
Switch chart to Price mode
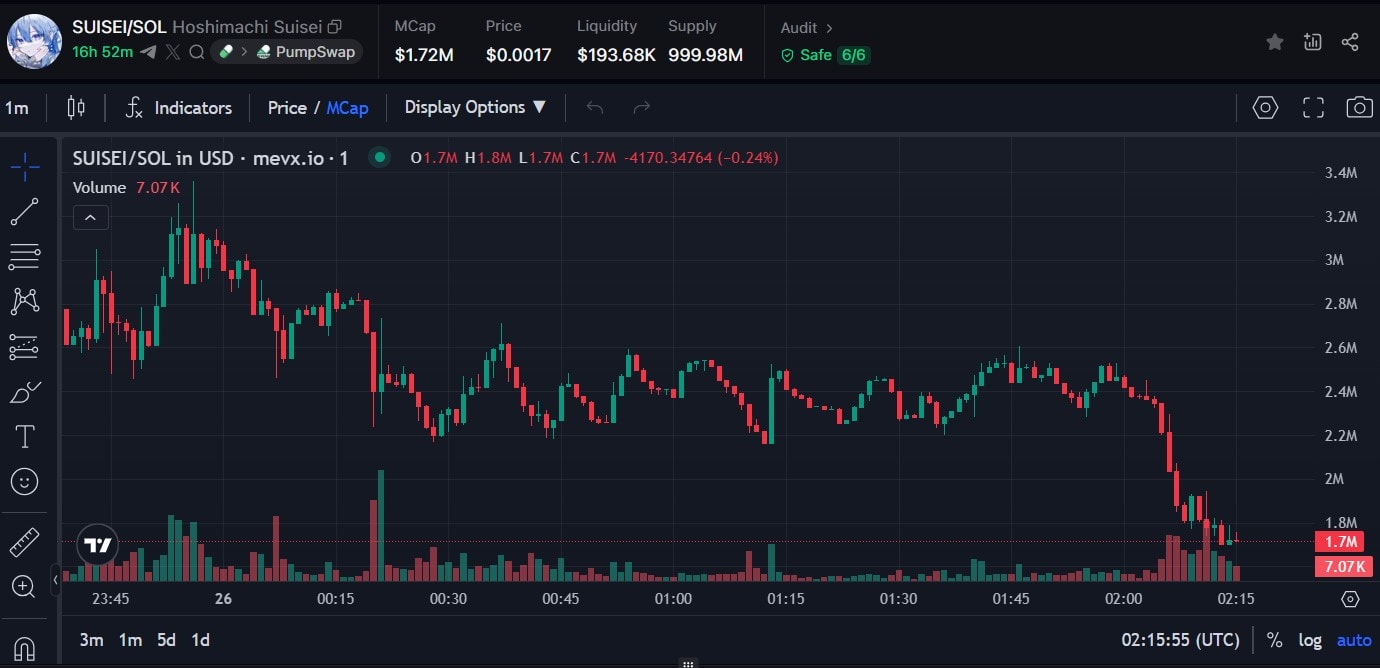point(287,108)
